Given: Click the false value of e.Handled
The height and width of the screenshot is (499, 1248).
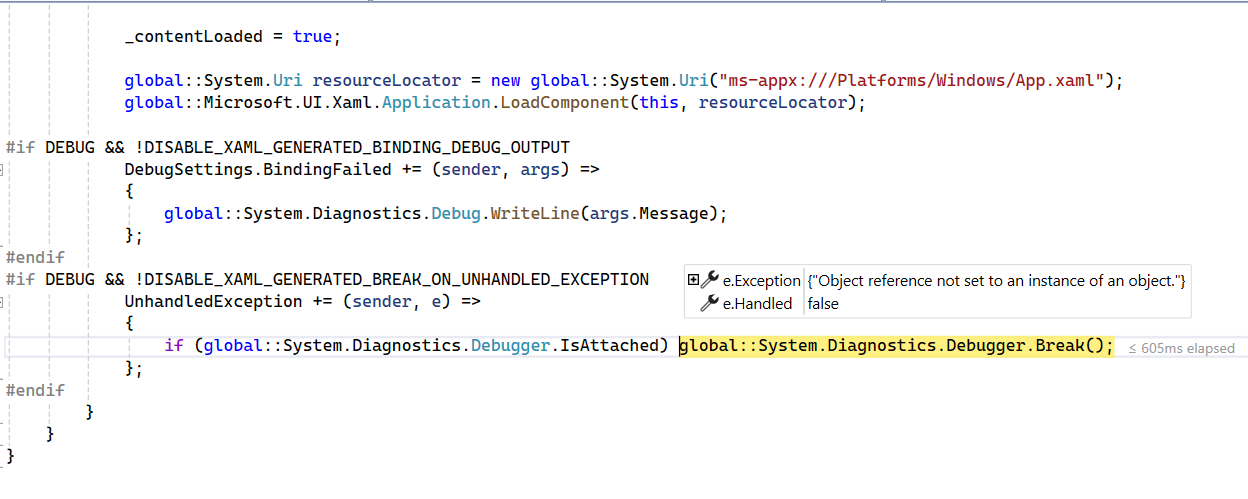Looking at the screenshot, I should 823,303.
